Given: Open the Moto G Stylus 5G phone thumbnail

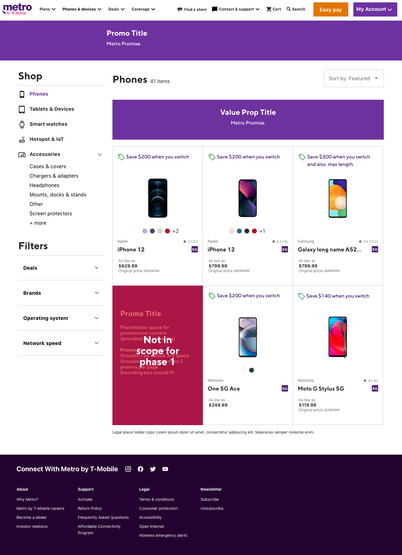Looking at the screenshot, I should [x=338, y=337].
